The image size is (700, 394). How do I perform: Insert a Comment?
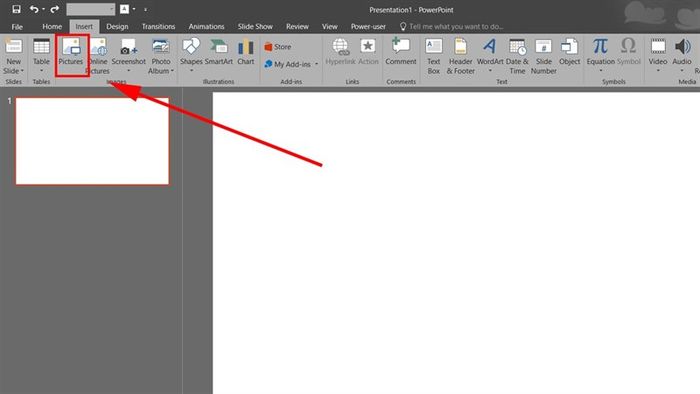tap(401, 53)
